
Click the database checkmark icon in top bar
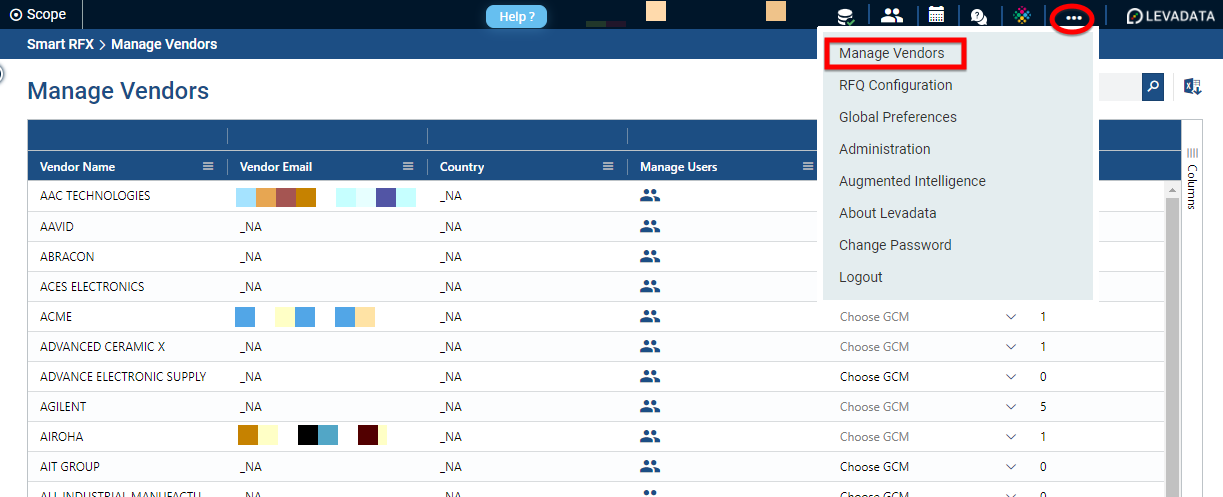846,16
